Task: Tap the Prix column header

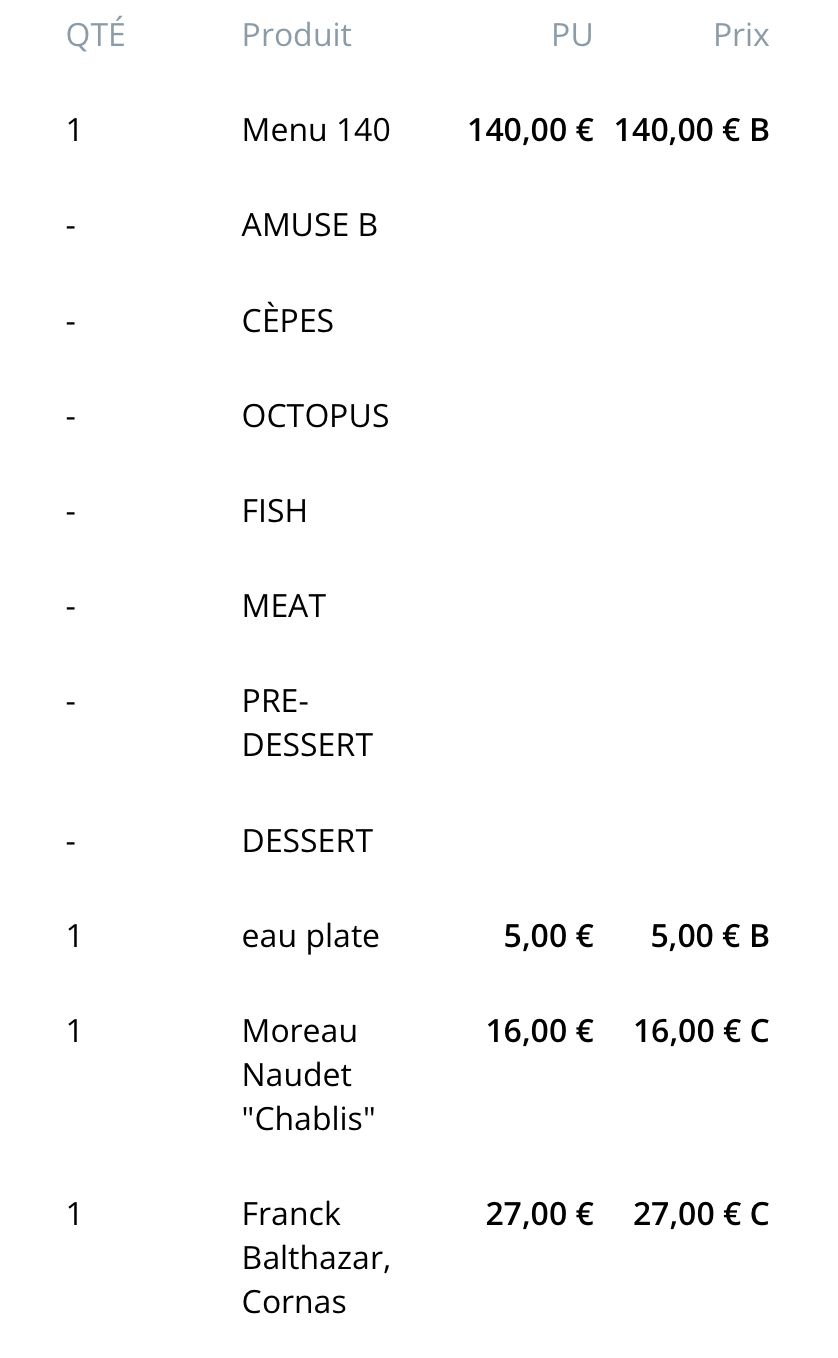Action: (x=740, y=35)
